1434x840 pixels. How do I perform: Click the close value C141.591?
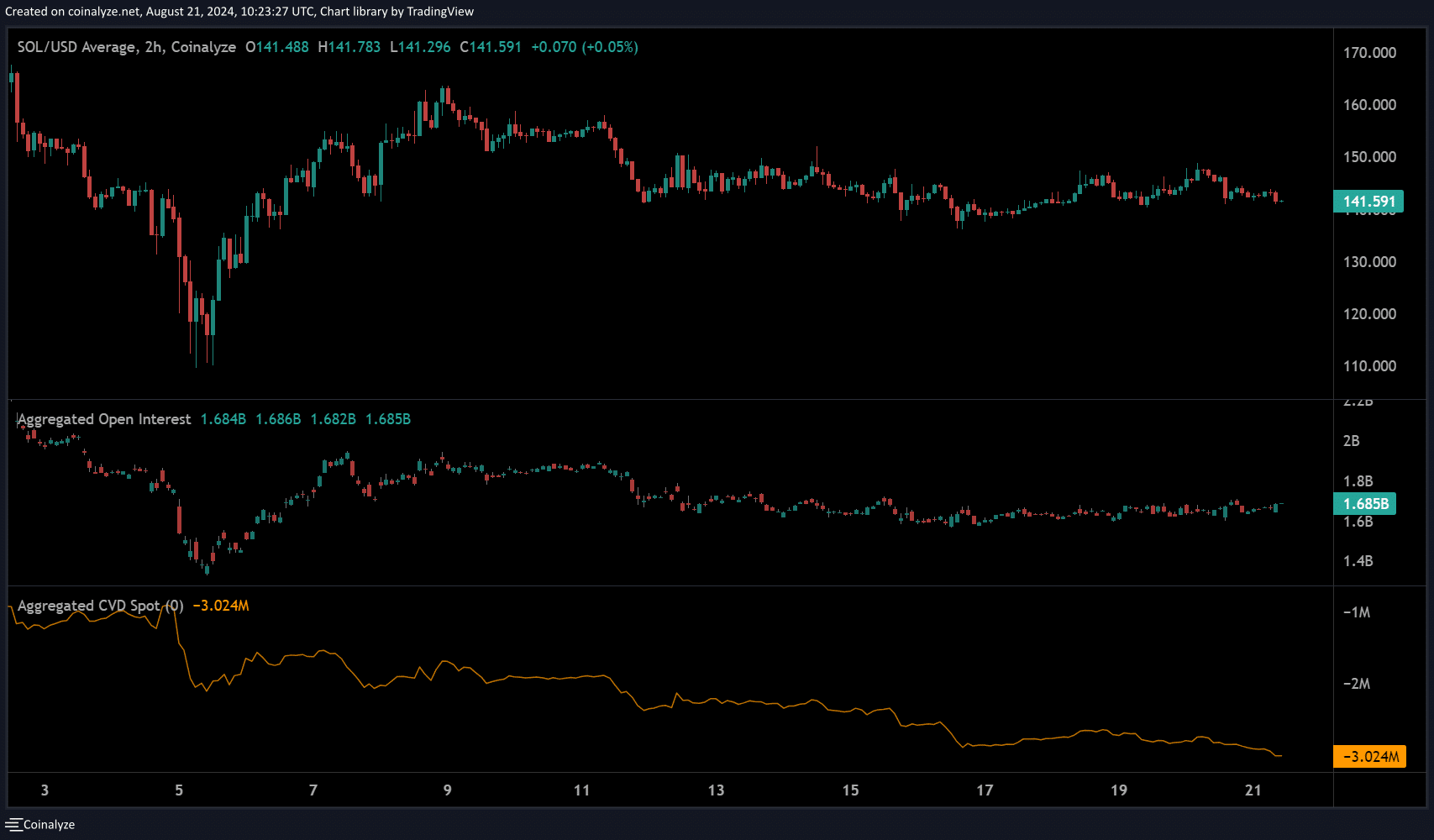(x=491, y=47)
